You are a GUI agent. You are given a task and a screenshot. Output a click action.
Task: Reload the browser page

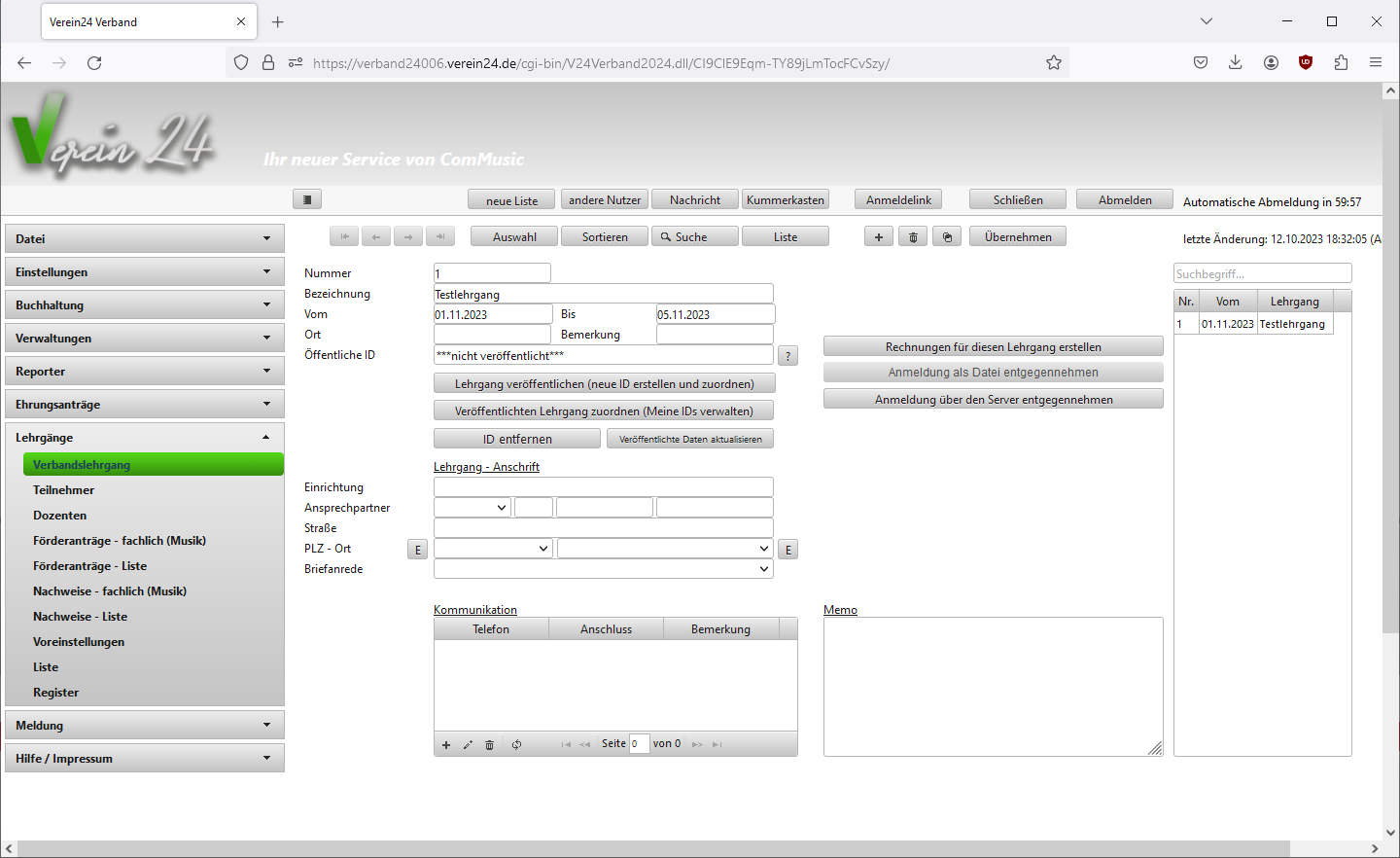point(94,62)
